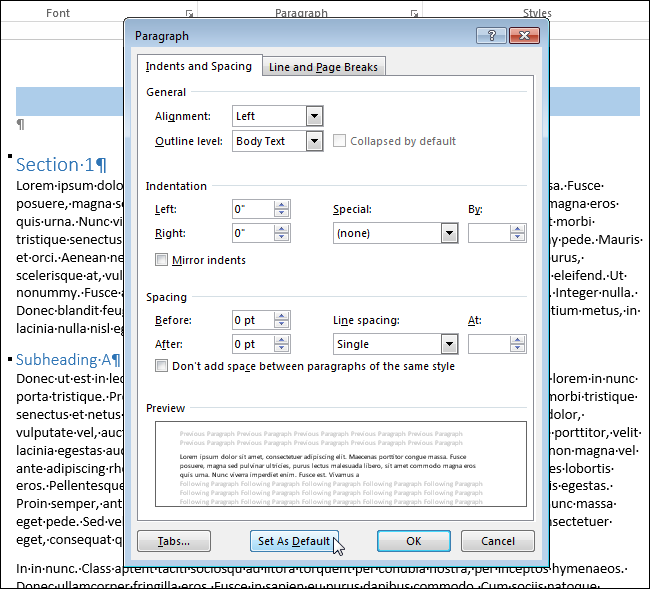Increase Left indentation with up arrow

(x=282, y=205)
